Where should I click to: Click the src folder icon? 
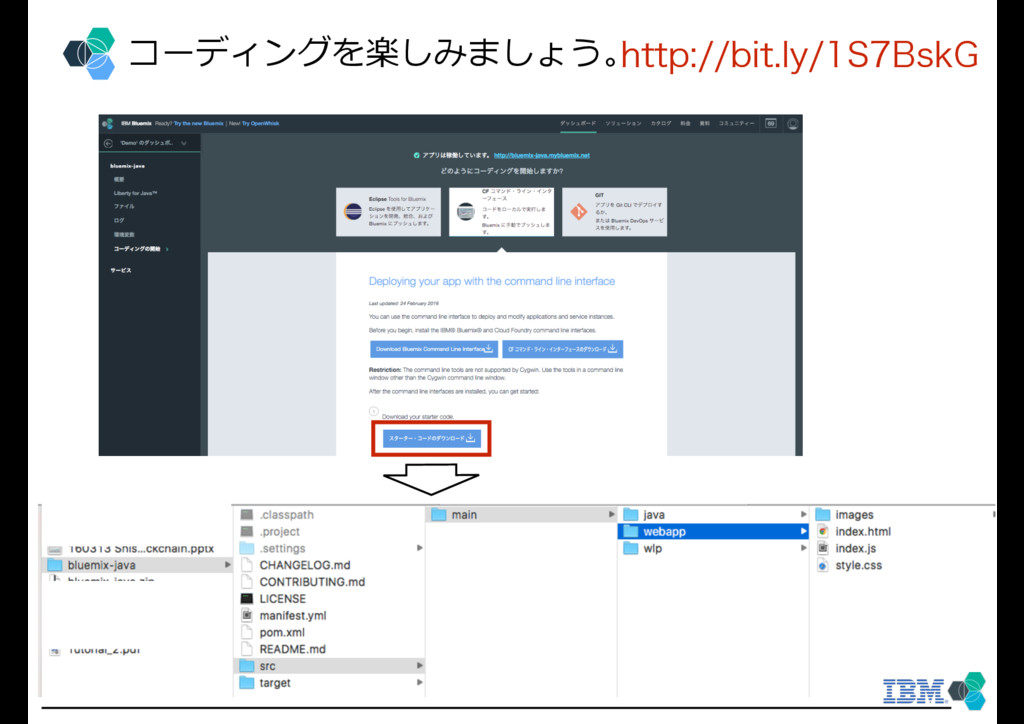pyautogui.click(x=246, y=666)
